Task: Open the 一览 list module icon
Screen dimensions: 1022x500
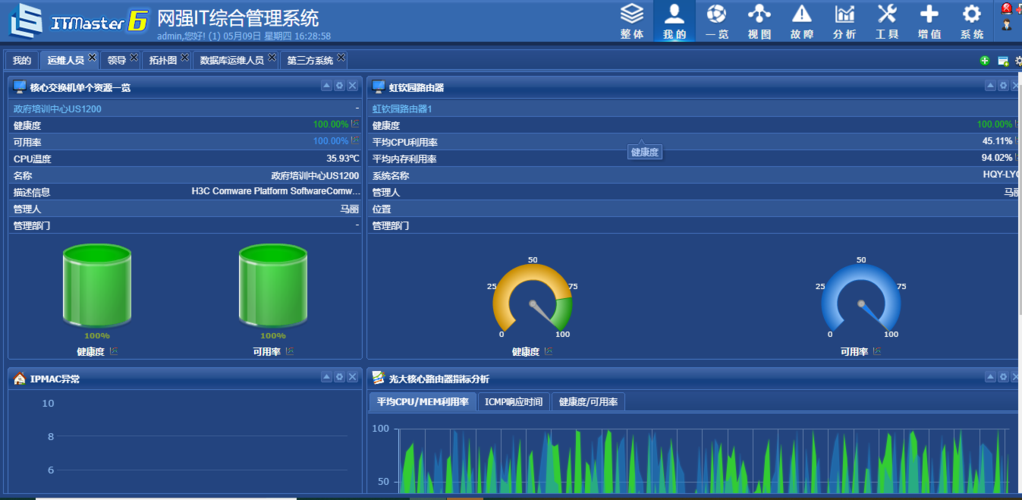Action: coord(716,20)
